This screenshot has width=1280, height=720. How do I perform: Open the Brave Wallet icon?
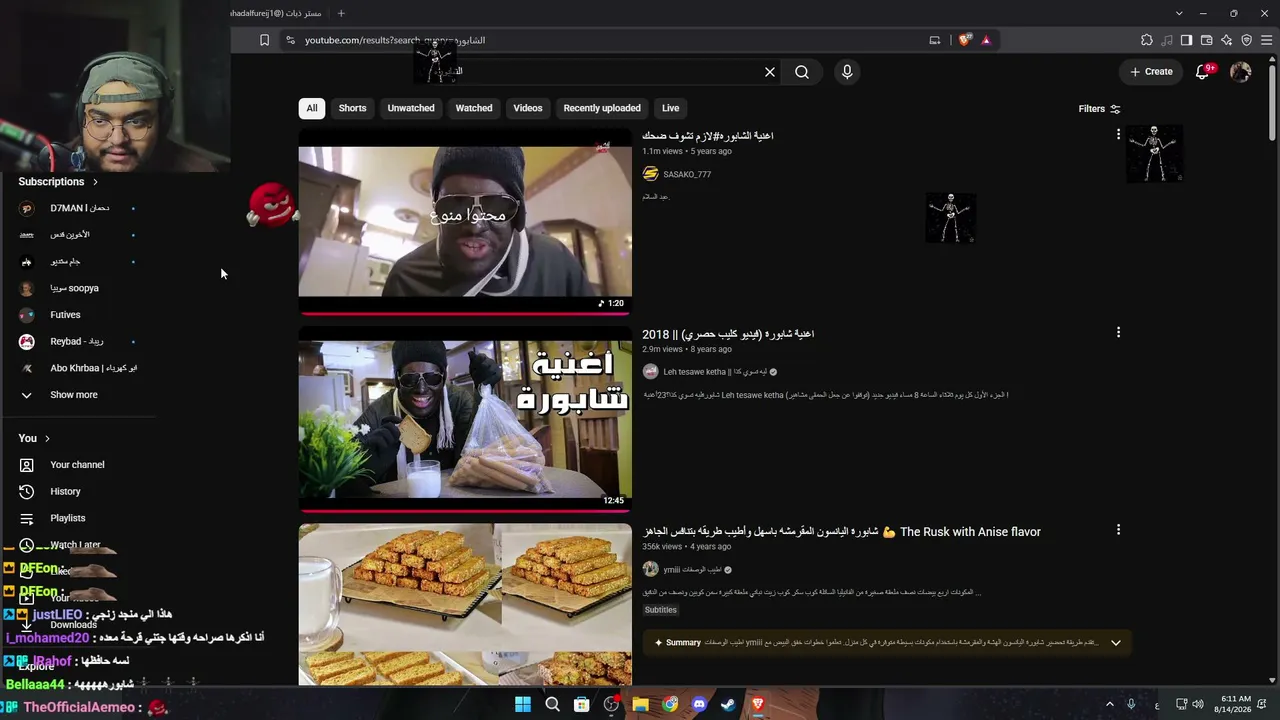pos(1207,40)
